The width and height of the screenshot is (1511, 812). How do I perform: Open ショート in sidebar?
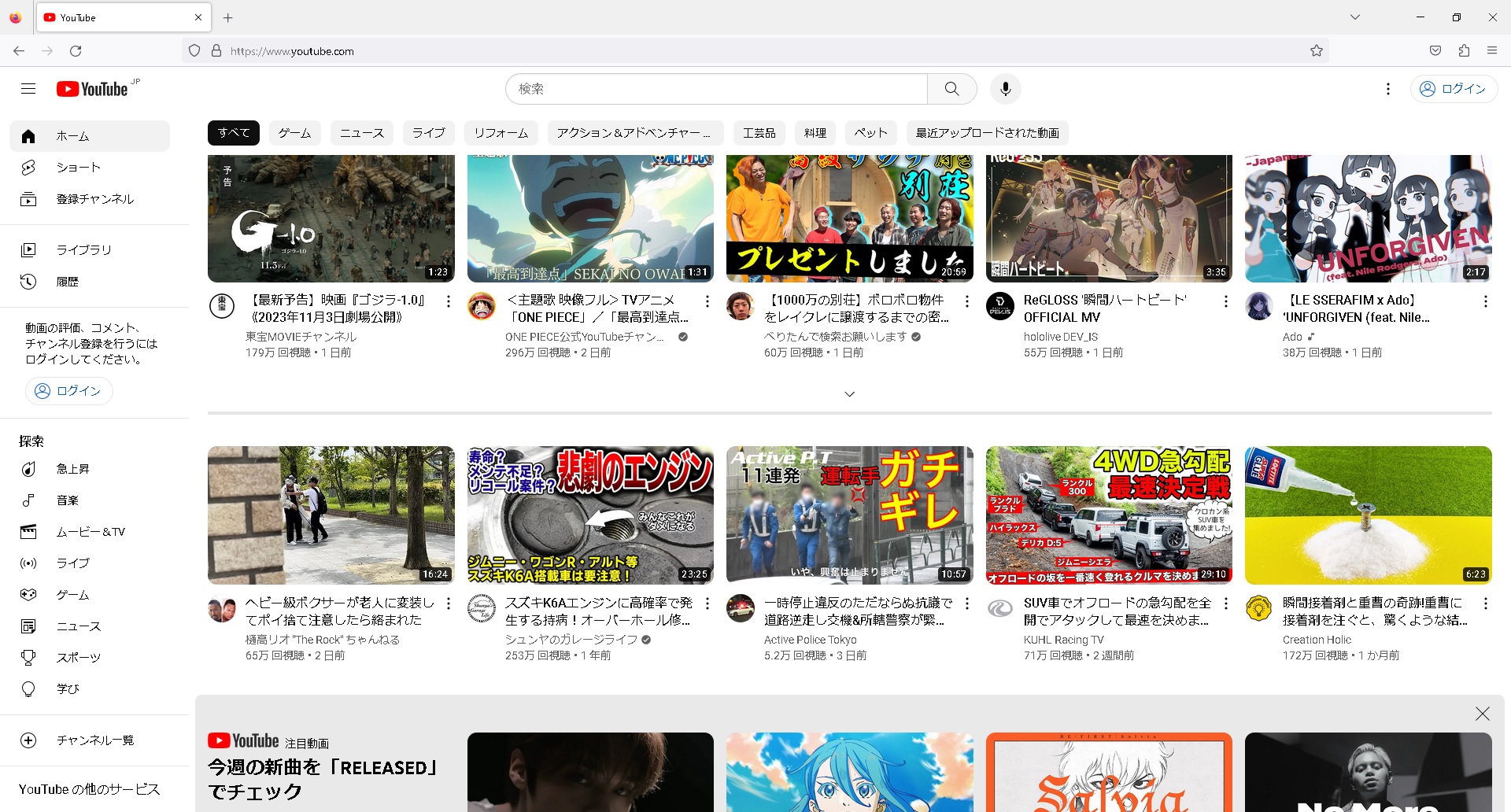pyautogui.click(x=90, y=168)
